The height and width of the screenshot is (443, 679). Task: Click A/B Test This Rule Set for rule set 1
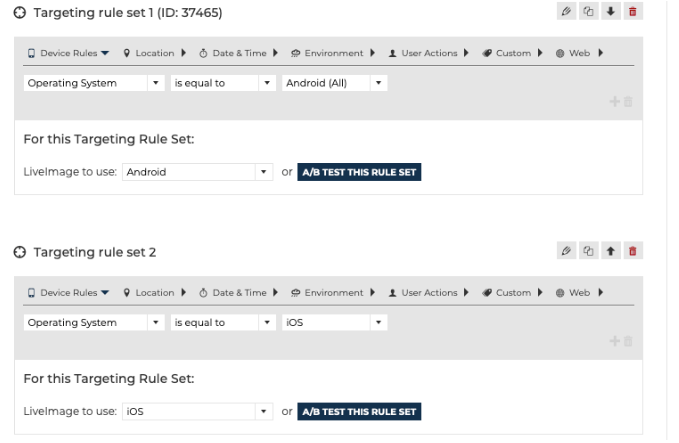[359, 172]
